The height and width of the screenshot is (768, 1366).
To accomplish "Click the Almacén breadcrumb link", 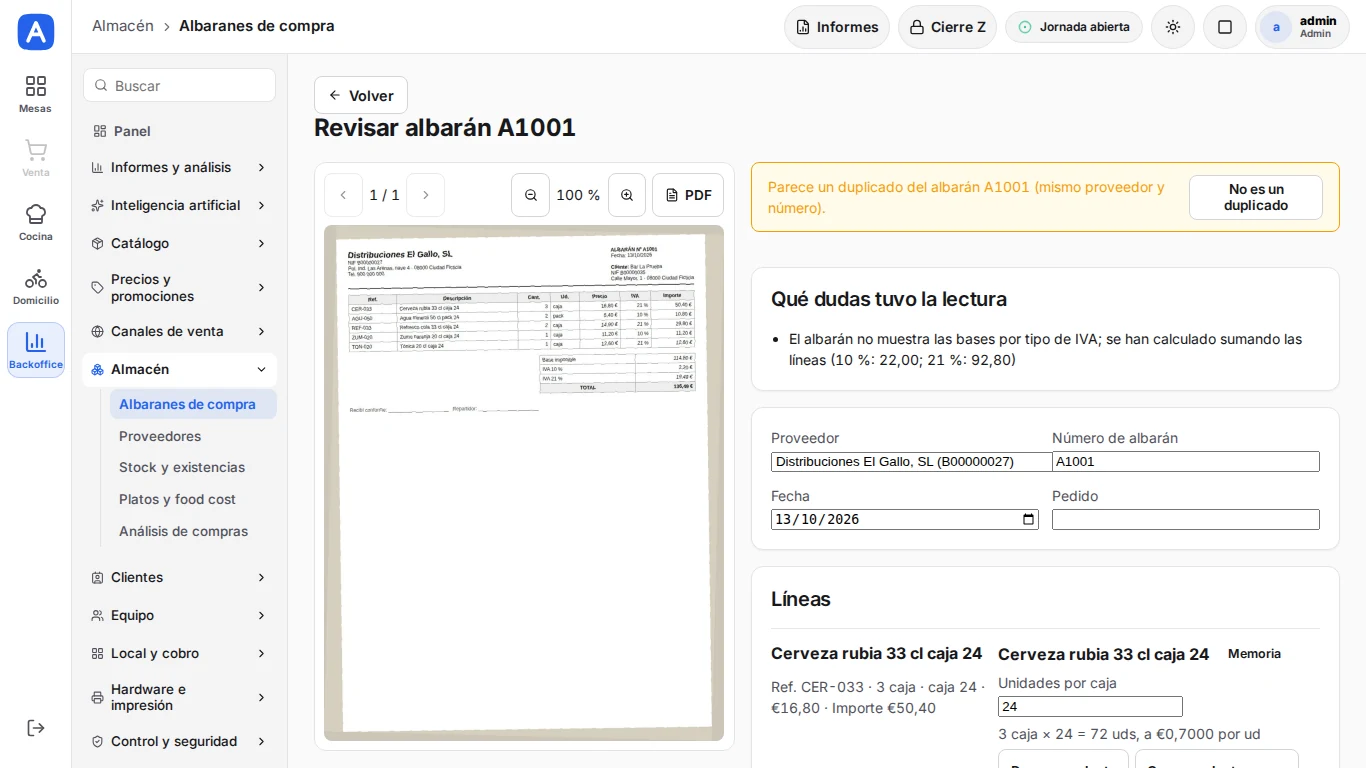I will [x=123, y=26].
